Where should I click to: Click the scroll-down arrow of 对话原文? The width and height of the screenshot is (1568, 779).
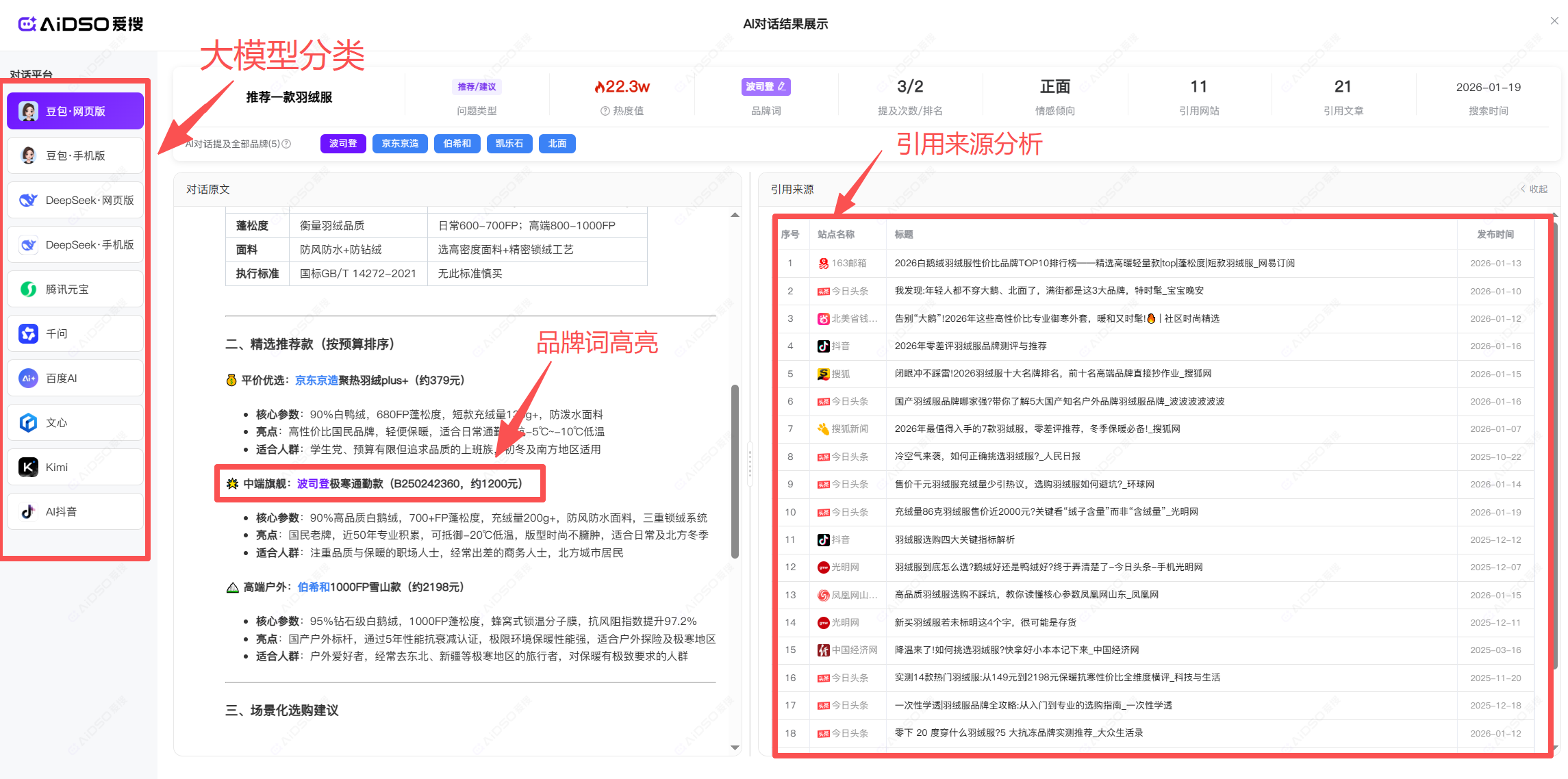(735, 748)
